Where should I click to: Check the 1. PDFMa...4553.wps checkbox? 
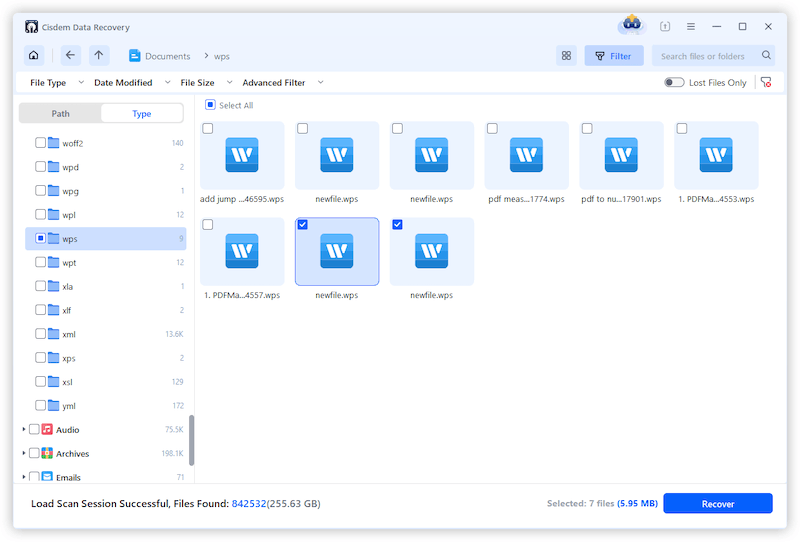pos(682,129)
